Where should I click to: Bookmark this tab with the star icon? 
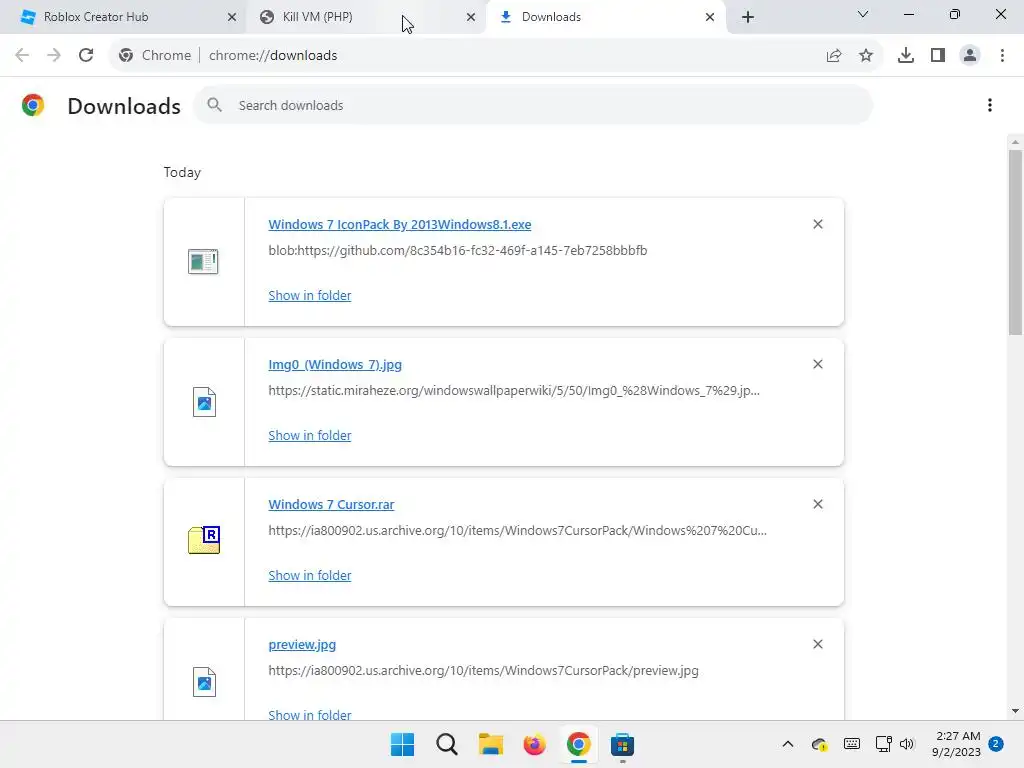click(866, 56)
